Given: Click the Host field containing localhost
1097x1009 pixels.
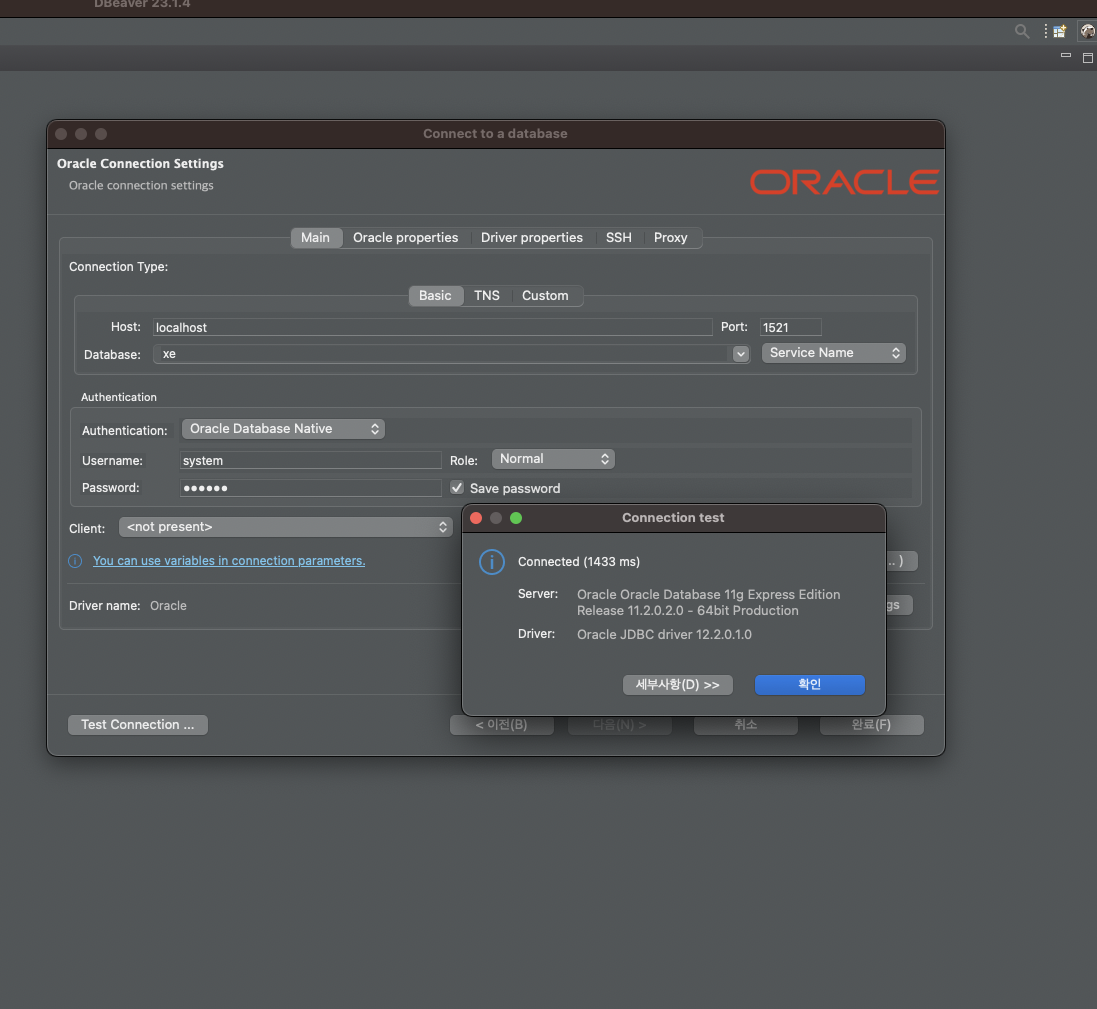Looking at the screenshot, I should (432, 327).
